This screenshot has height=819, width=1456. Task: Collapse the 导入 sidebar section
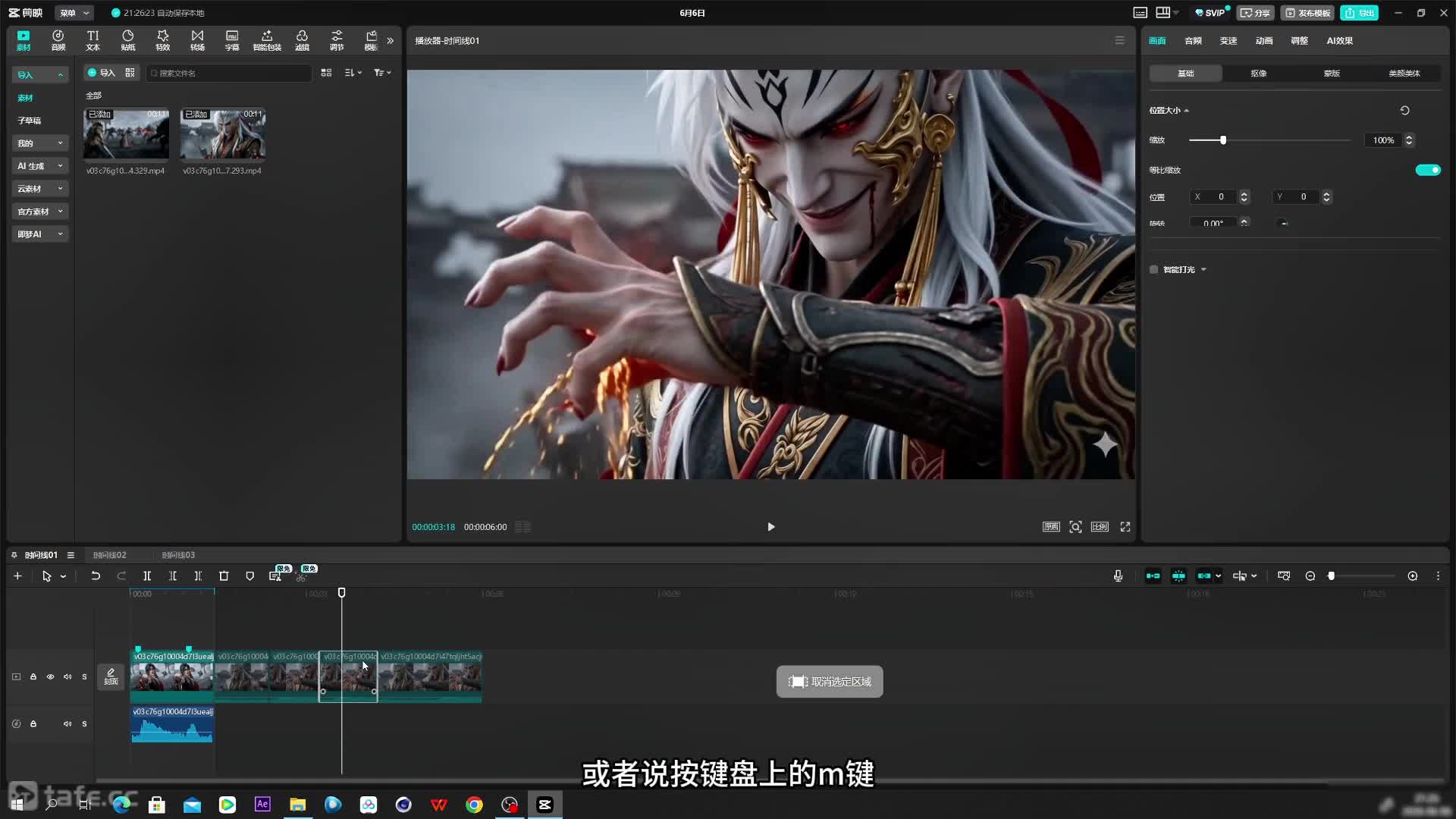(40, 74)
